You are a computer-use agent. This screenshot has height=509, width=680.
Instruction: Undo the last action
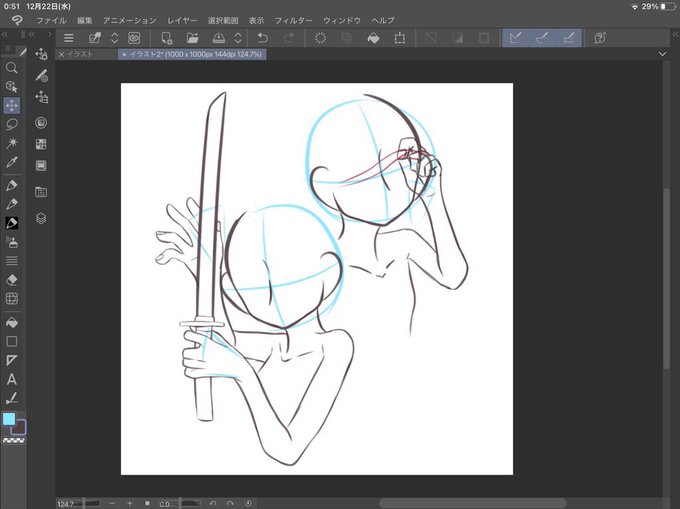262,38
